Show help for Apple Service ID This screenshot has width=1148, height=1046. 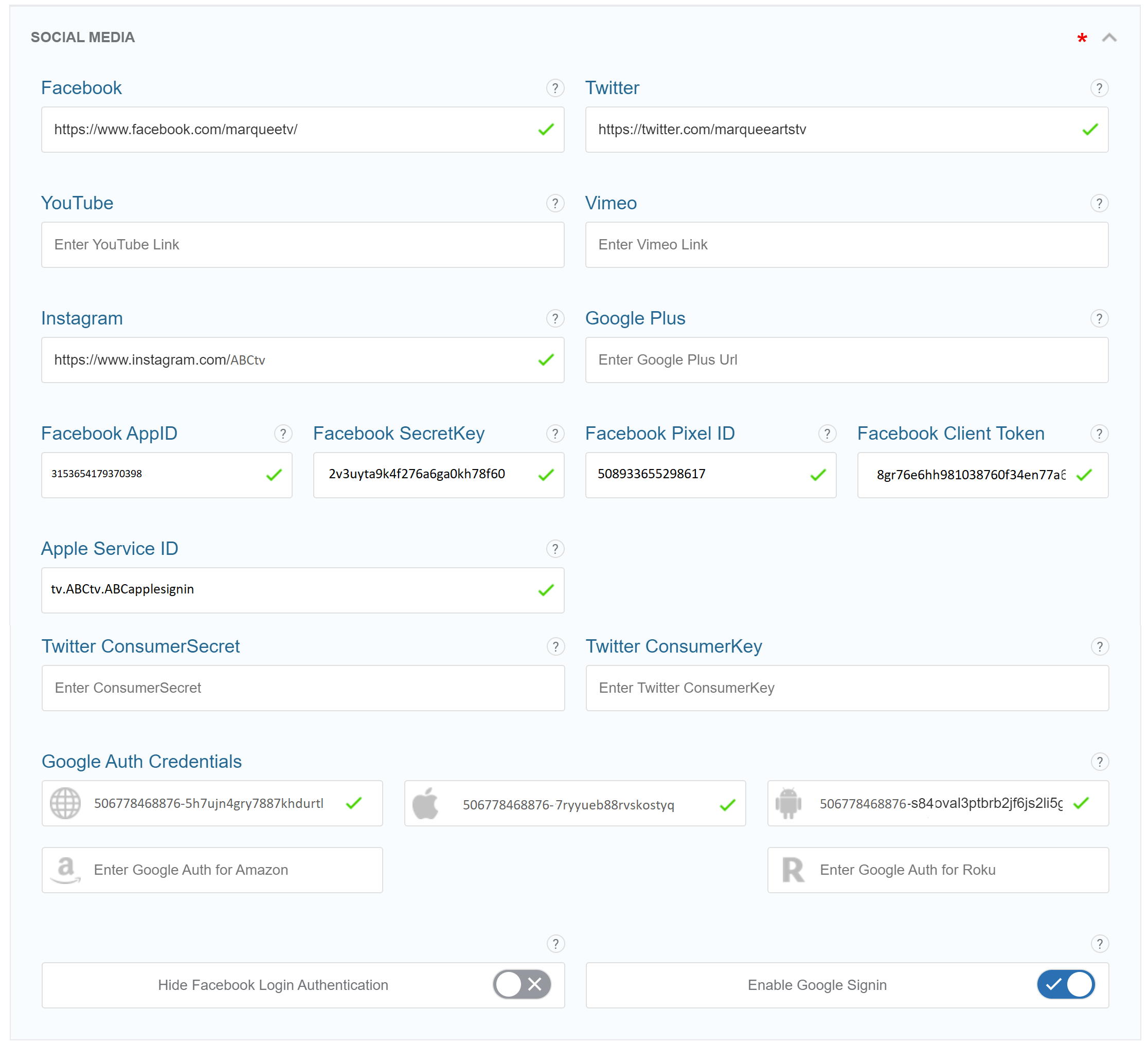554,549
